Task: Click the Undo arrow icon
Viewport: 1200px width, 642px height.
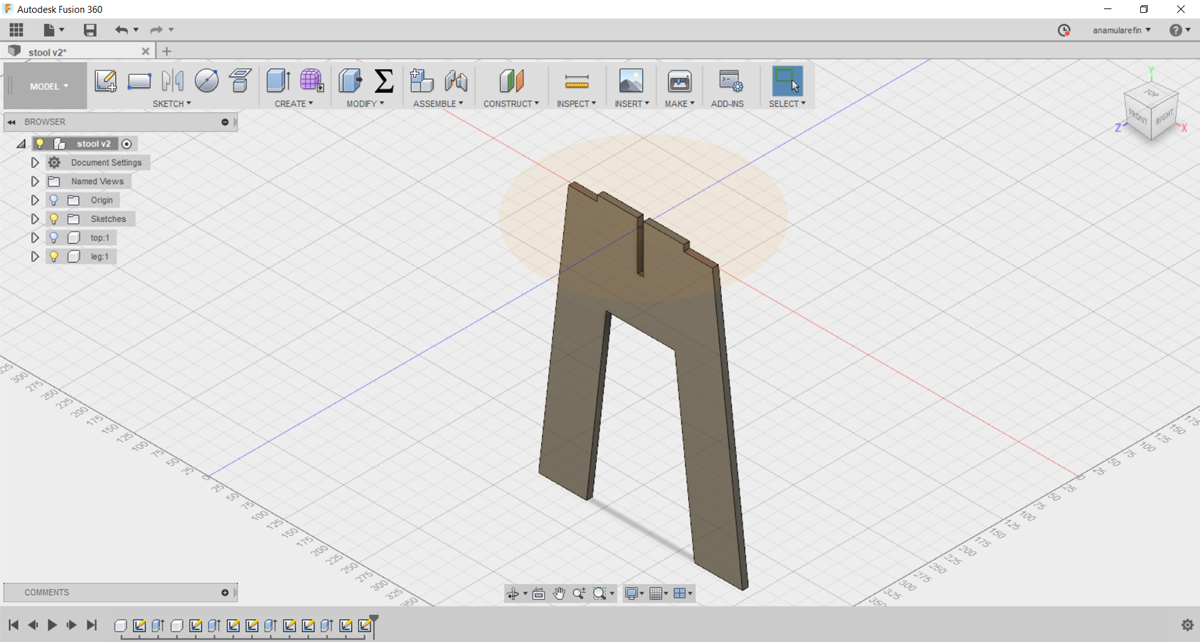Action: point(121,30)
